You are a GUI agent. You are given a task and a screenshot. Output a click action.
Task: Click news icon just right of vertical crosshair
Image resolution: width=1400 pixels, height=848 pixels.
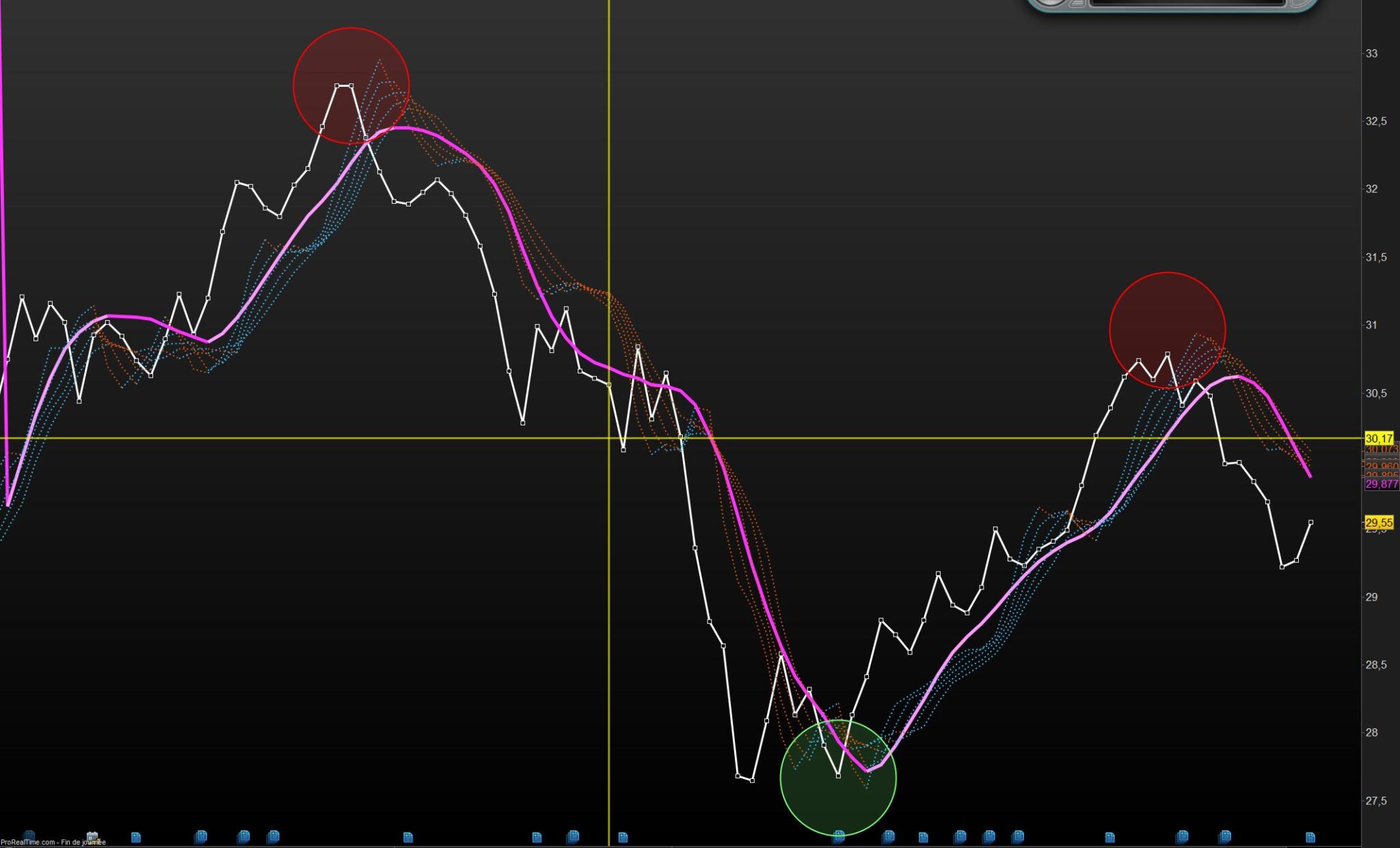point(623,837)
